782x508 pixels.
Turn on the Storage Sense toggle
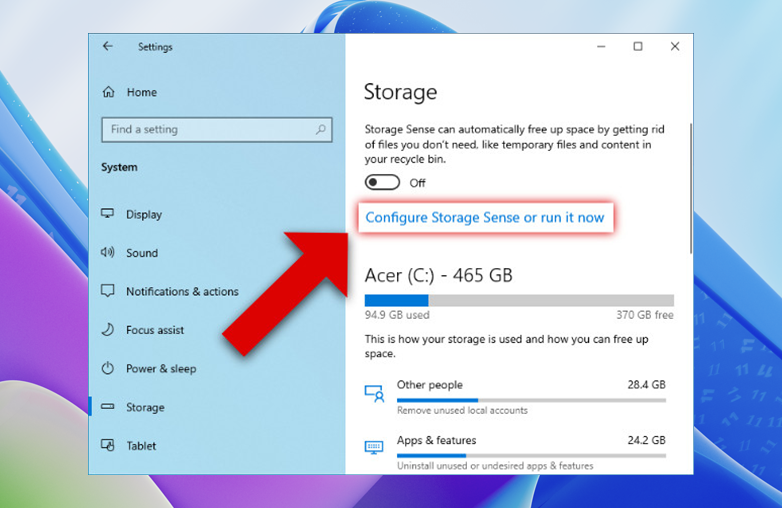click(382, 182)
